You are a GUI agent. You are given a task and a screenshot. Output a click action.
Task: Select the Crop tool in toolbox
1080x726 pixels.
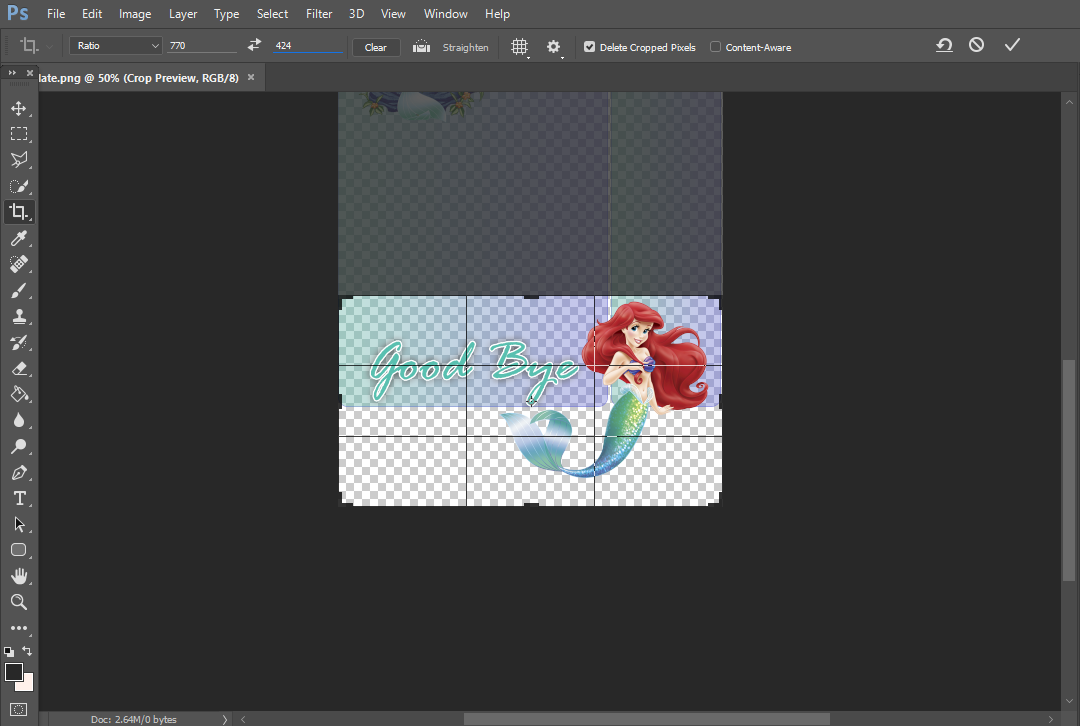tap(19, 211)
